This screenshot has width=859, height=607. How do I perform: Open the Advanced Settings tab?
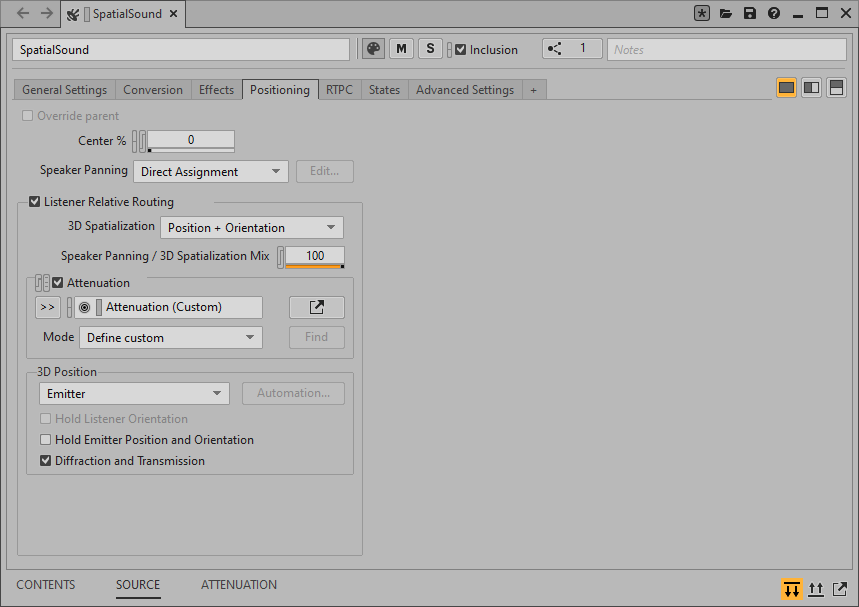[464, 90]
